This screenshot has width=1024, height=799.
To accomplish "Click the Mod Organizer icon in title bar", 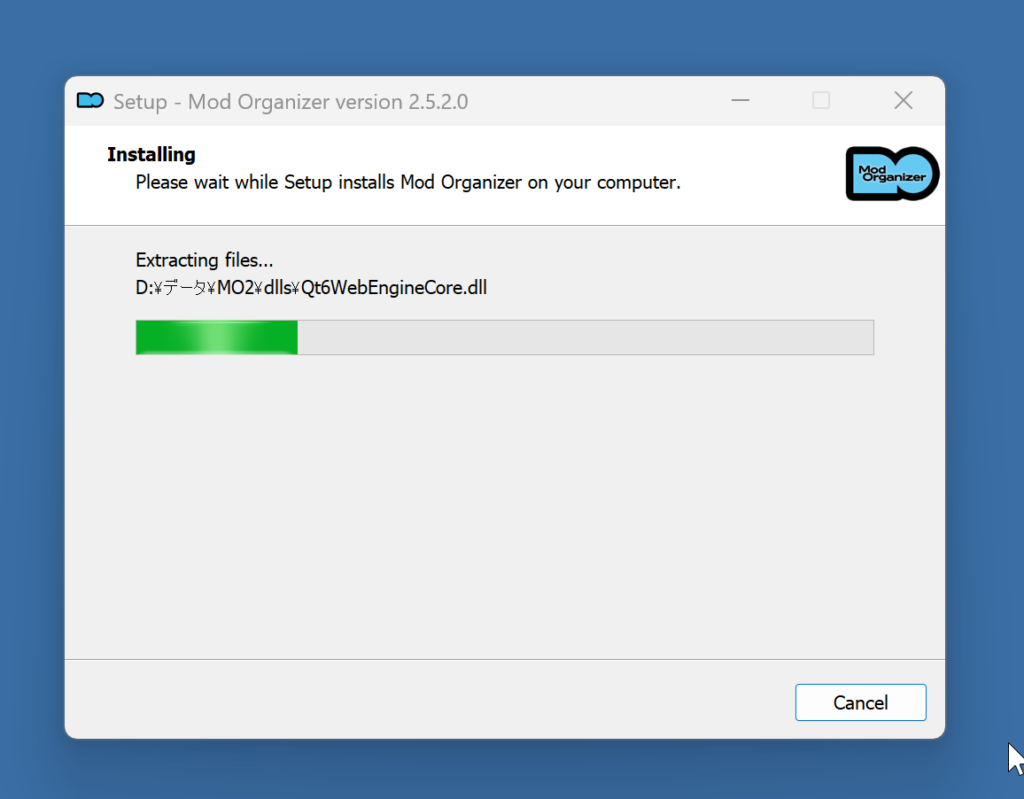I will (x=90, y=101).
